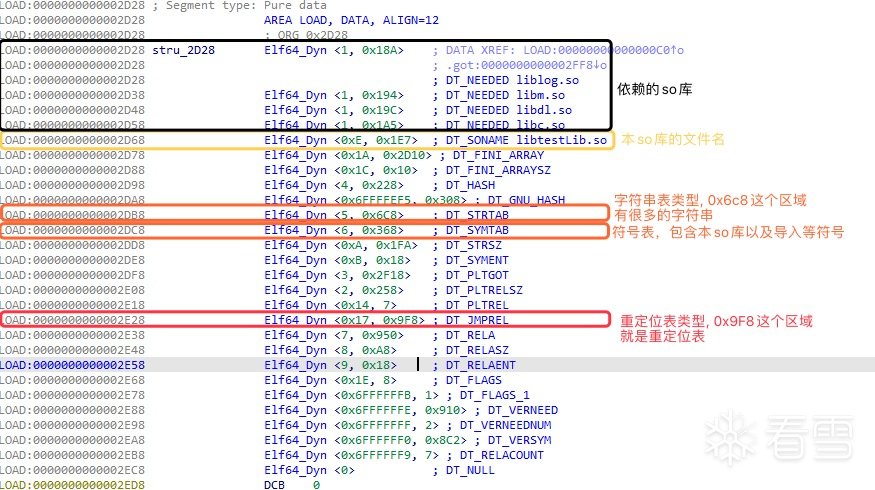This screenshot has height=490, width=875.
Task: Select the DT_HASH comment
Action: (x=470, y=185)
